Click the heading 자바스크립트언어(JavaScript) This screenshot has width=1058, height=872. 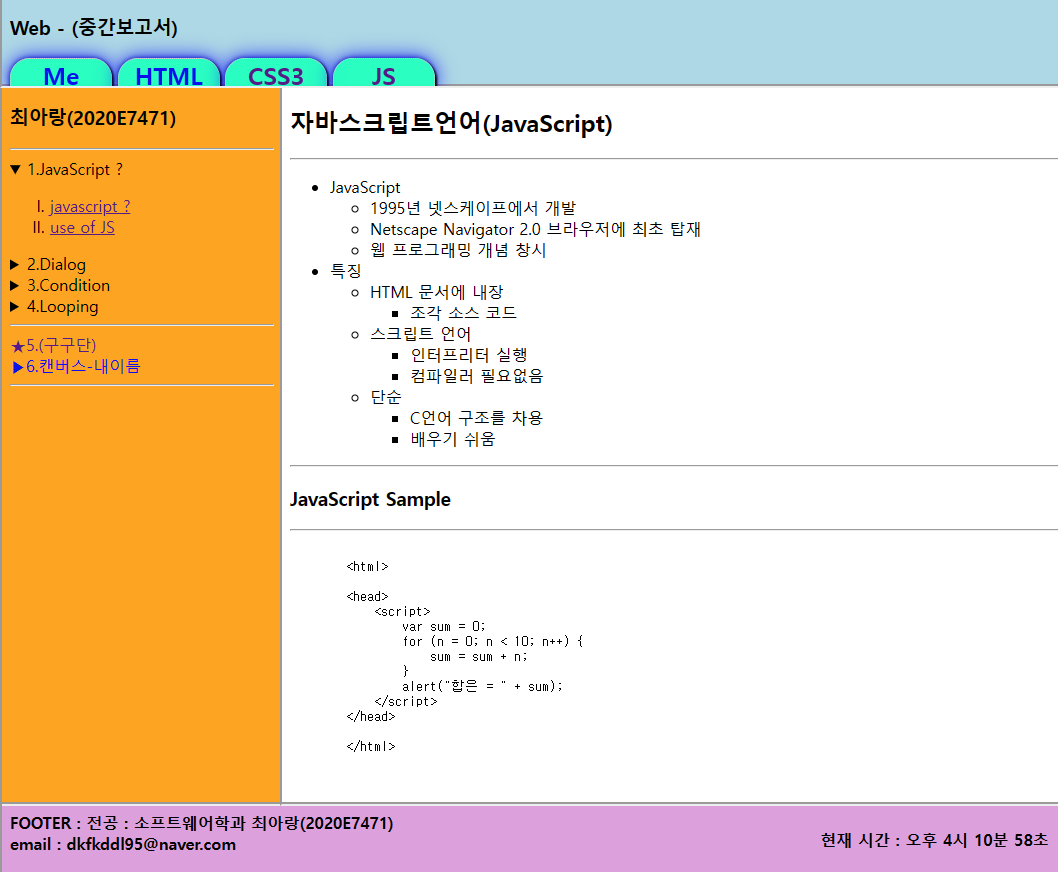coord(451,124)
